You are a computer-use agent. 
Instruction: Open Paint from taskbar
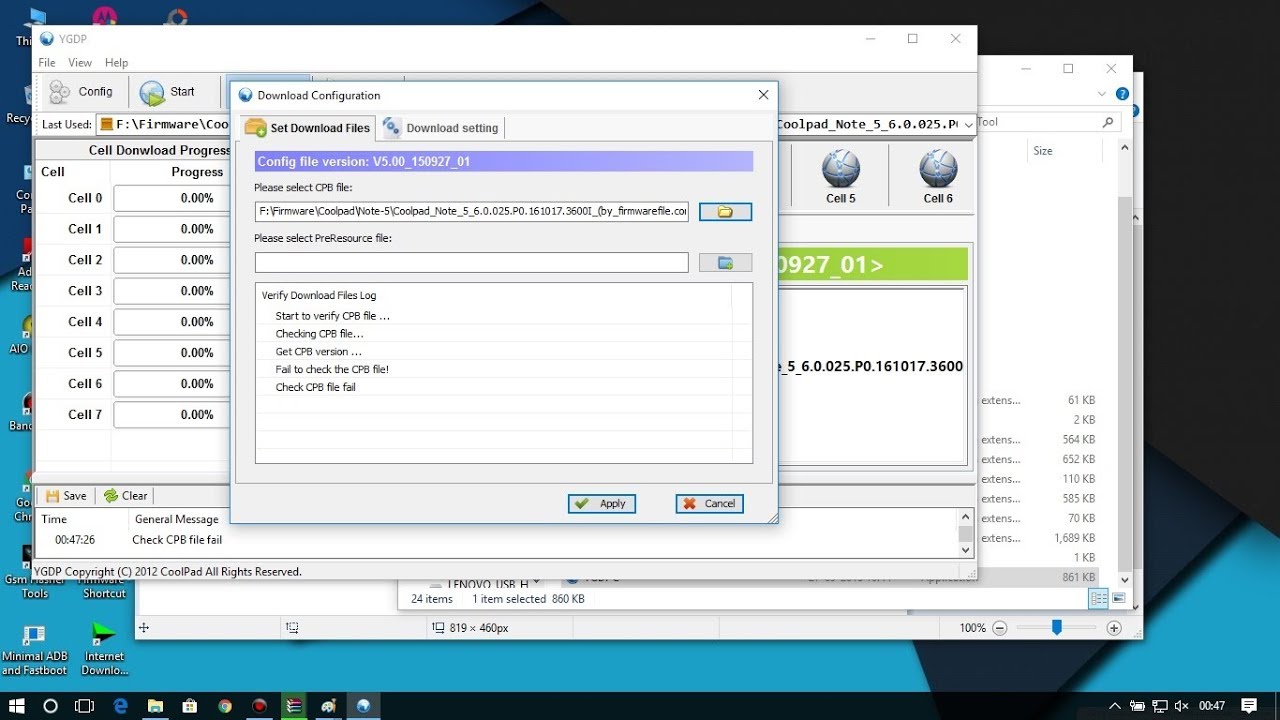pyautogui.click(x=328, y=706)
